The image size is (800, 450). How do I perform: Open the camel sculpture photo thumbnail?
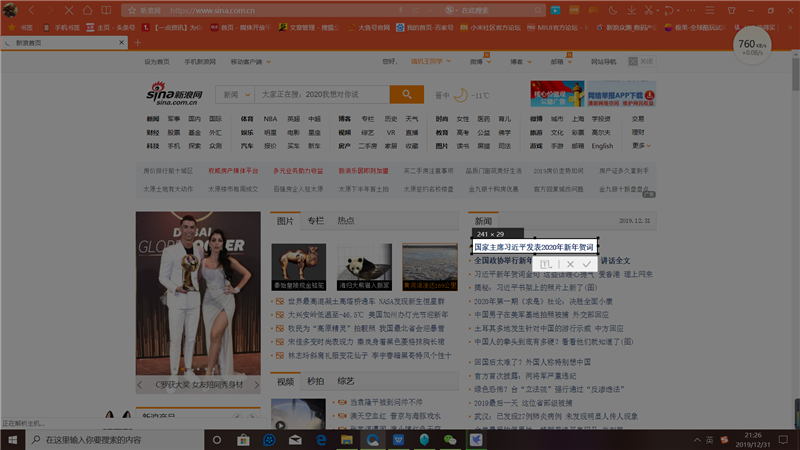point(298,267)
